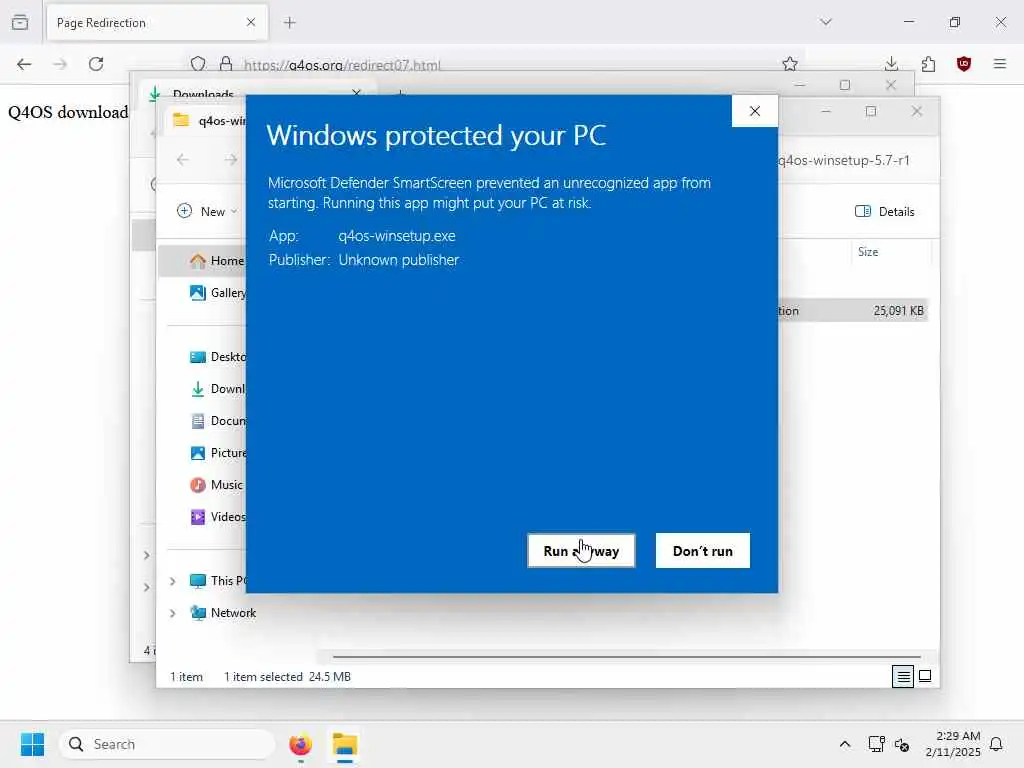Open Desktop folder in sidebar
The height and width of the screenshot is (768, 1024).
[x=217, y=357]
